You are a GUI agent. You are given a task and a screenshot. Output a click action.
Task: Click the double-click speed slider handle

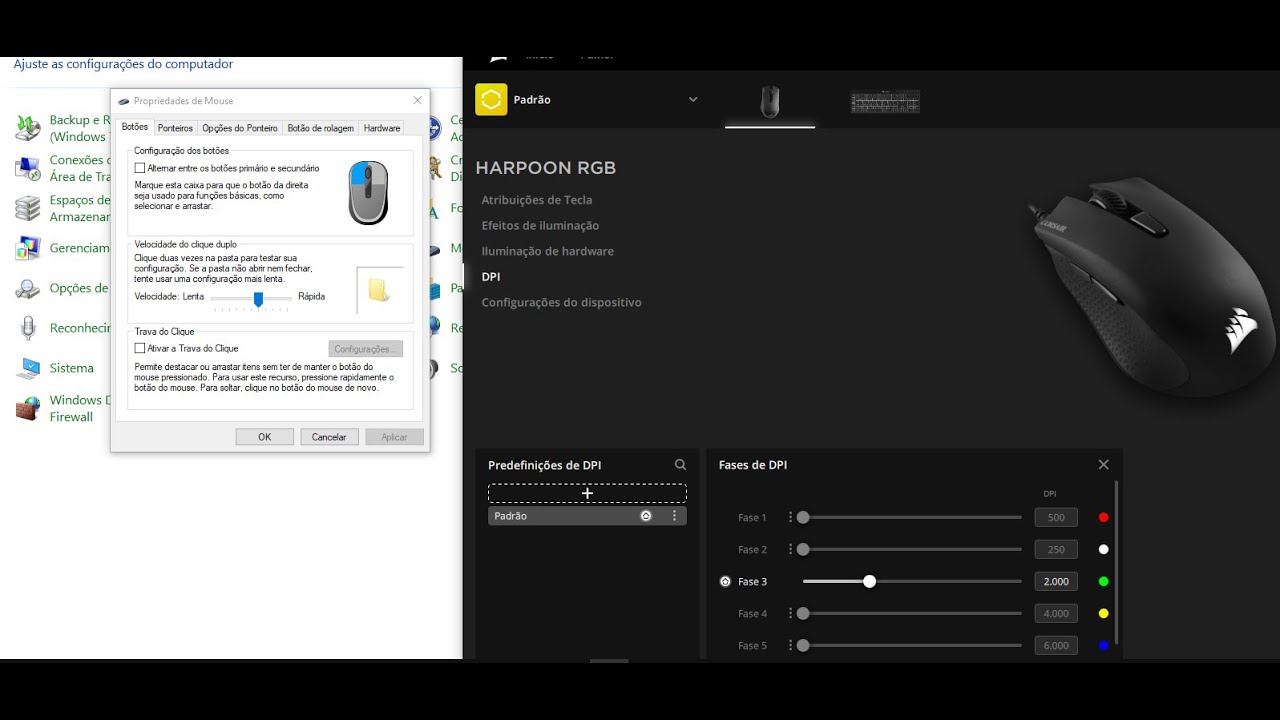[258, 299]
